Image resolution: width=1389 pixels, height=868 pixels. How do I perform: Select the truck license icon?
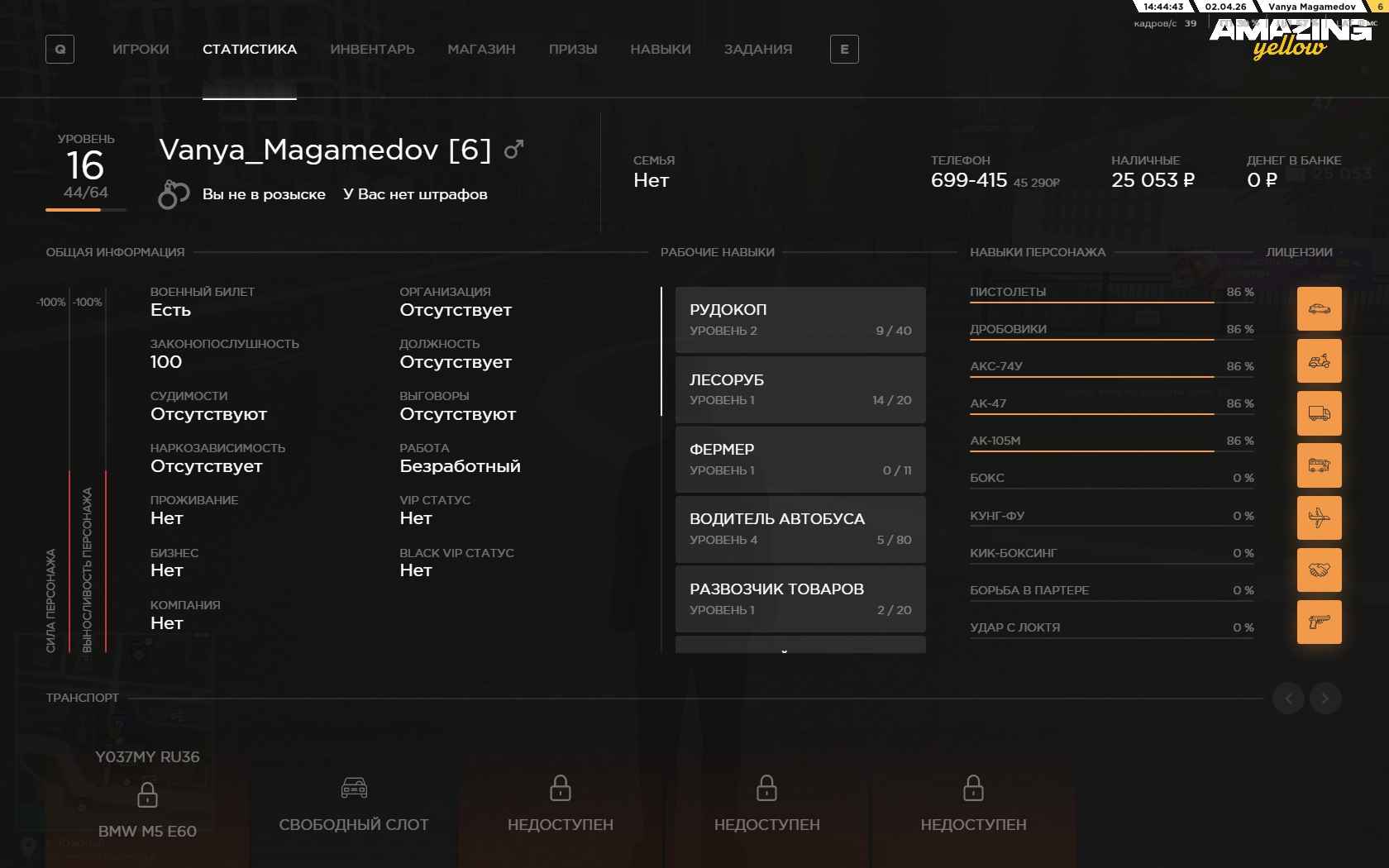click(1319, 413)
